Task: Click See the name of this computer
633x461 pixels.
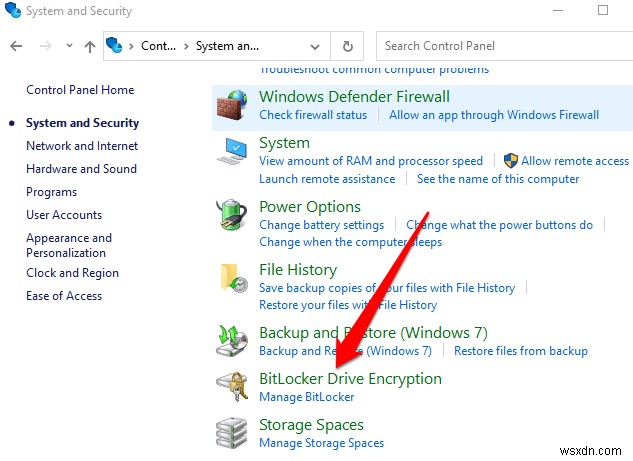Action: 498,179
